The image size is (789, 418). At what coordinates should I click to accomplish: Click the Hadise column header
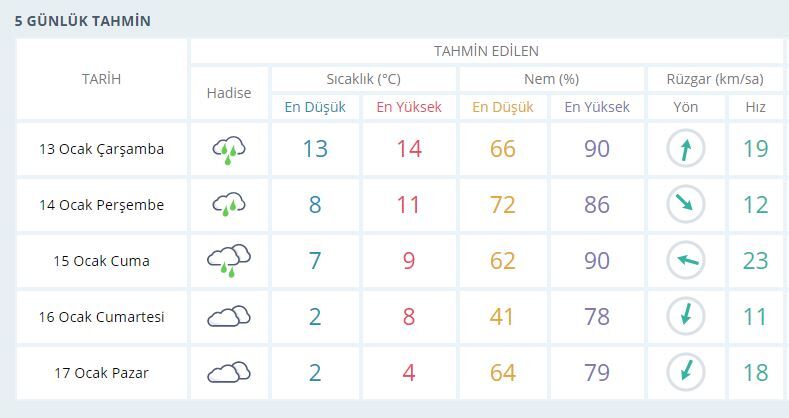click(x=229, y=93)
